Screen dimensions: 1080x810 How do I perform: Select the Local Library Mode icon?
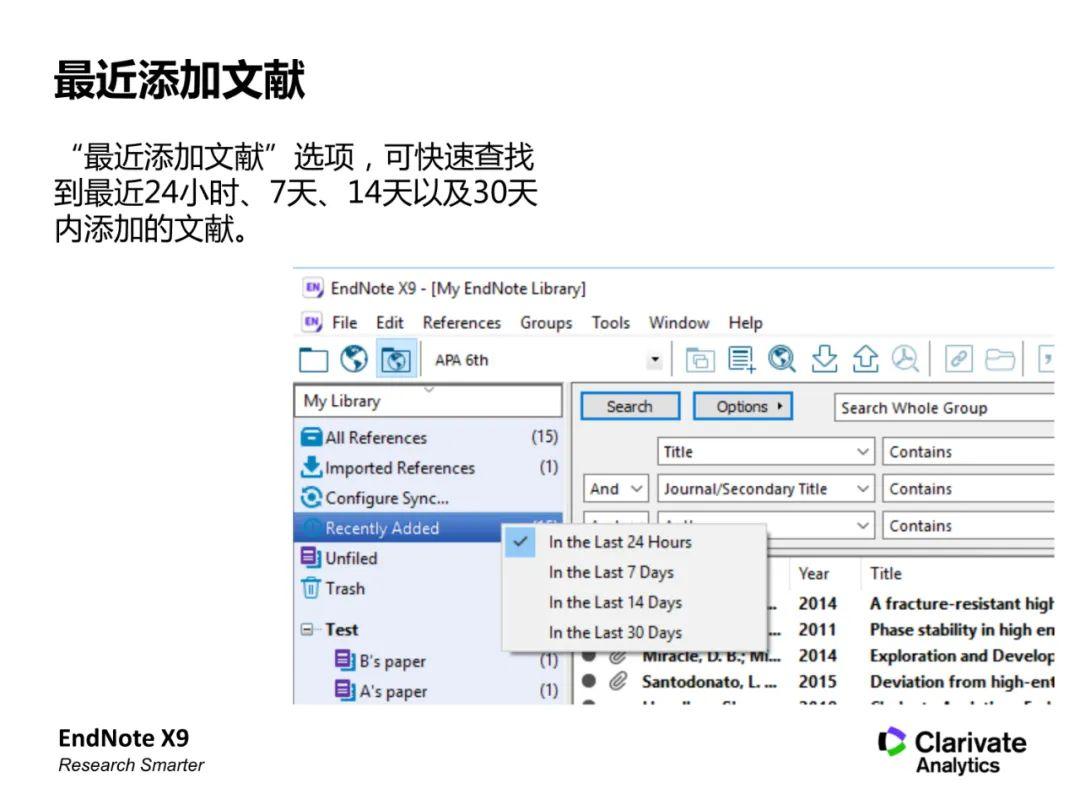click(313, 359)
